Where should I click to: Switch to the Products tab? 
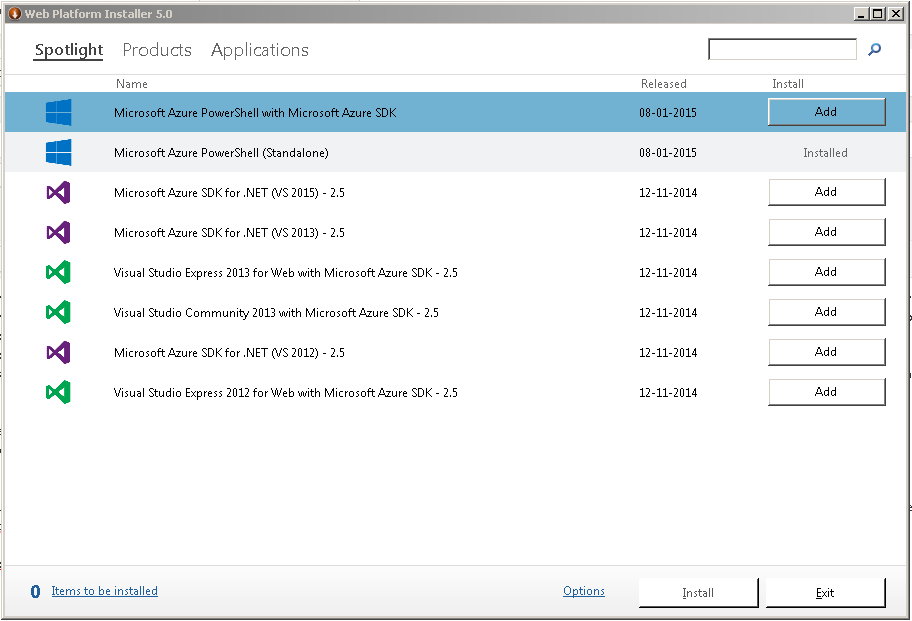(x=157, y=50)
